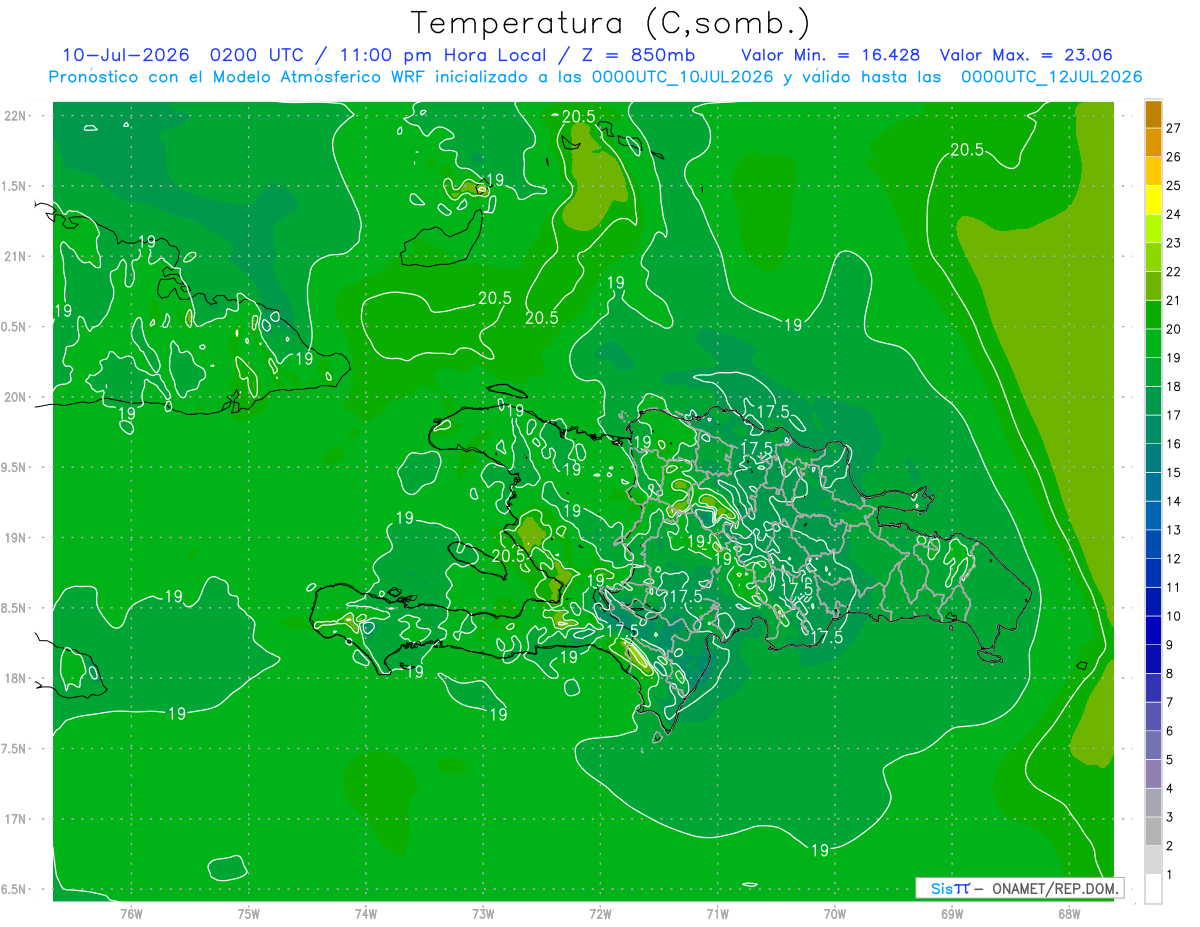Pick the green legend swatch at 20

[1153, 315]
